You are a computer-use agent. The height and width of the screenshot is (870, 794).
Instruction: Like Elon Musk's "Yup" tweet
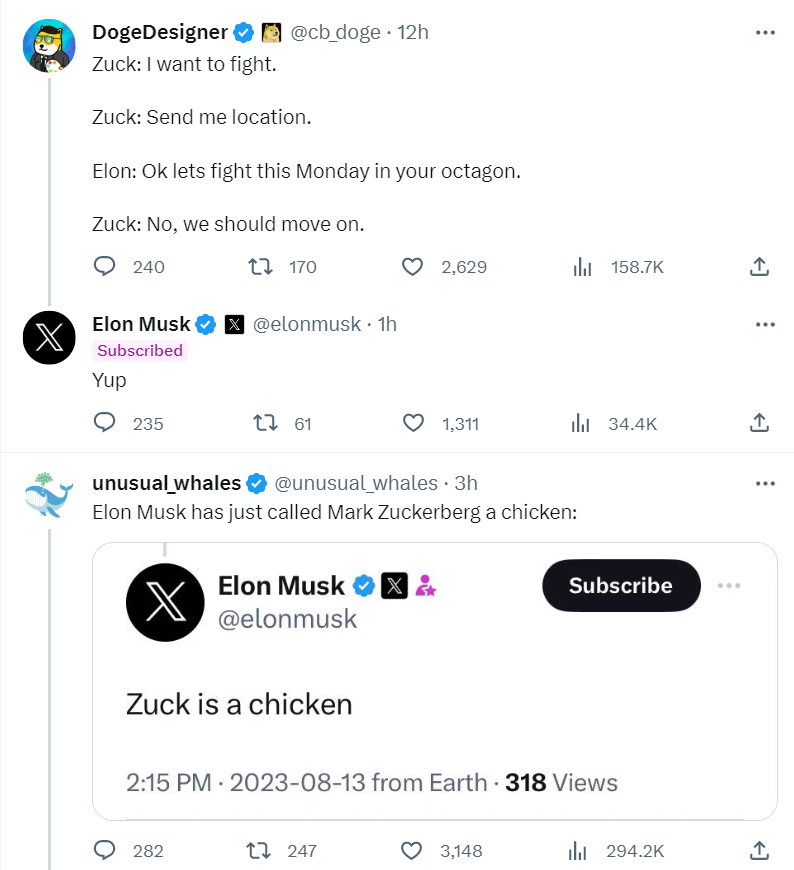coord(413,423)
